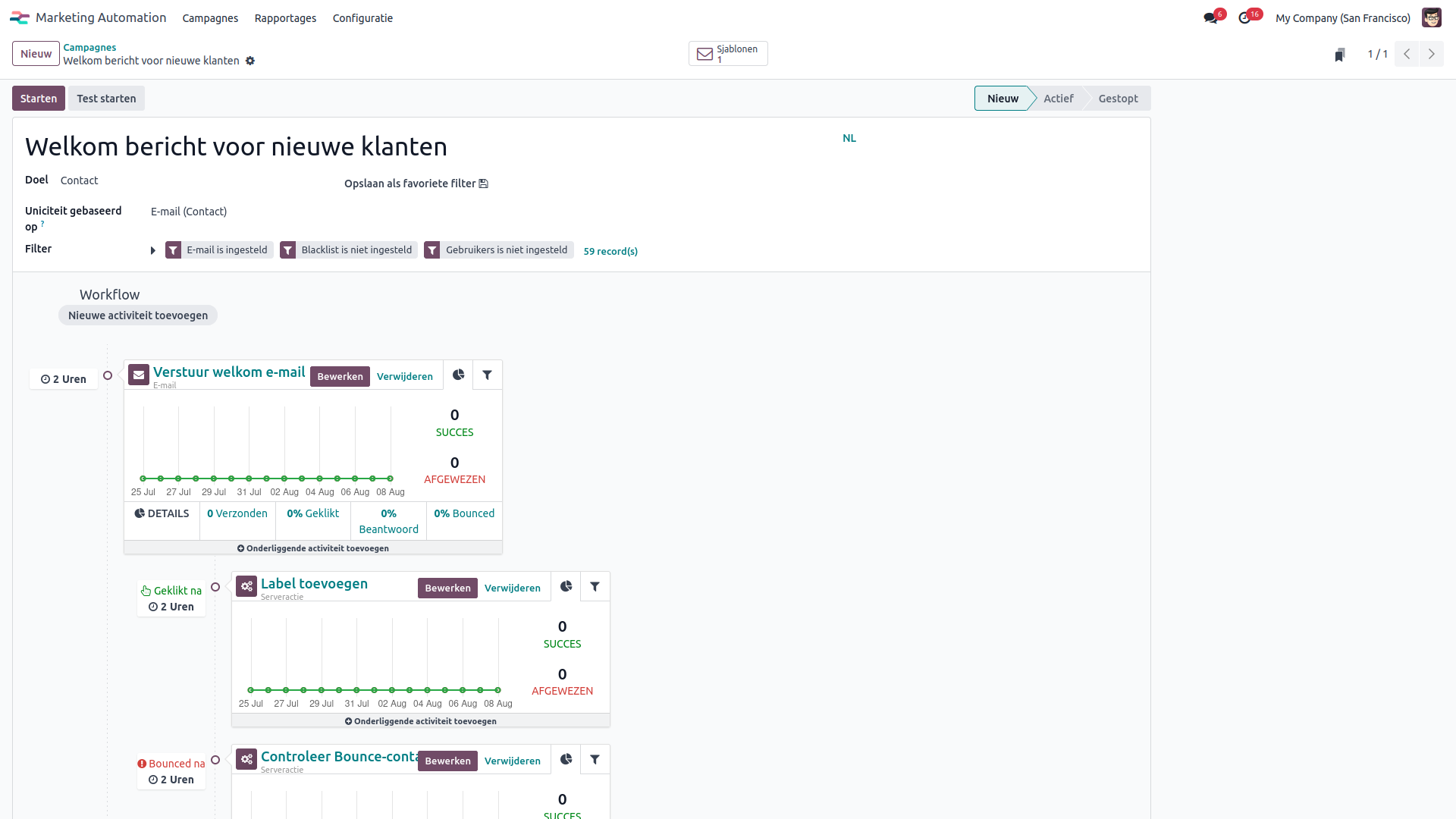Click the bookmark icon near the record pager

coord(1340,54)
